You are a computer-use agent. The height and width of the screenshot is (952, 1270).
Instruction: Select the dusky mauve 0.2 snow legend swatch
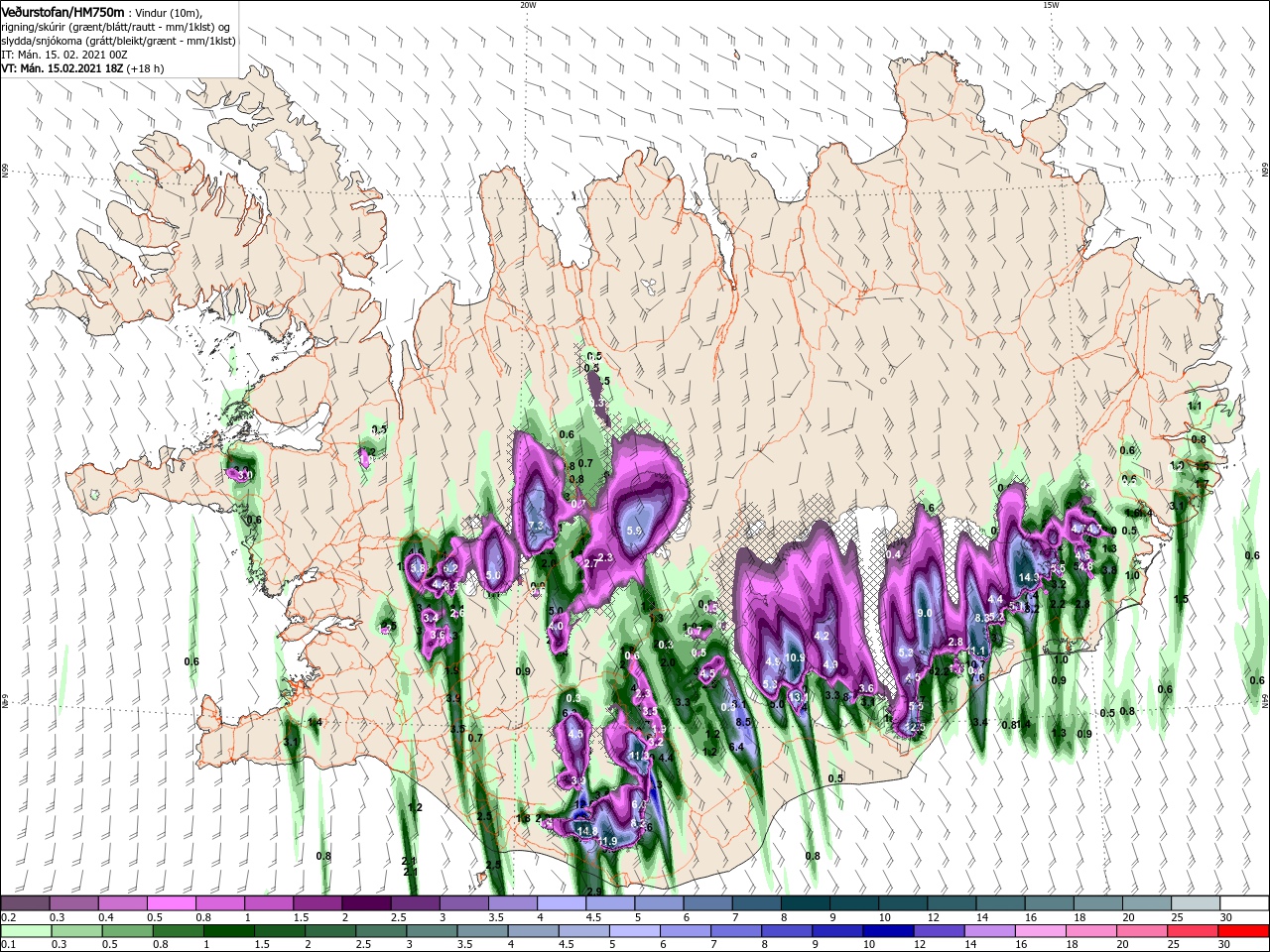pyautogui.click(x=25, y=903)
